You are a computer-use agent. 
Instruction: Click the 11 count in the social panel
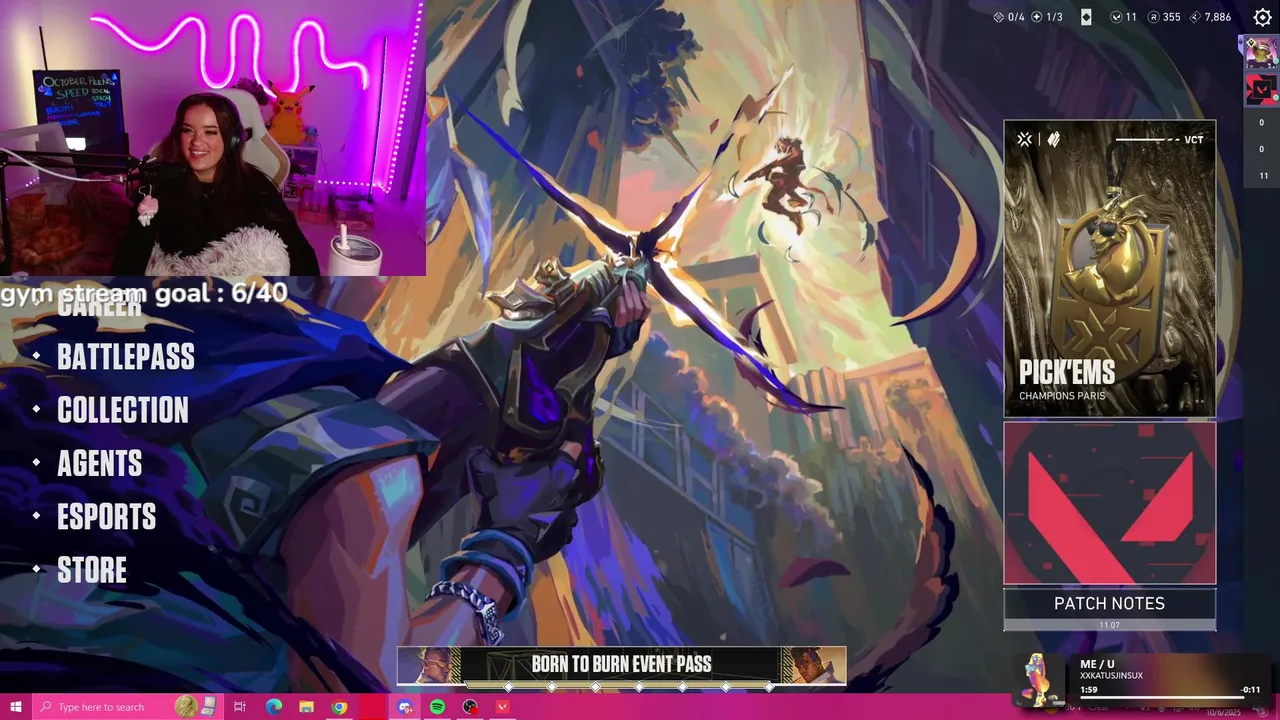point(1263,176)
